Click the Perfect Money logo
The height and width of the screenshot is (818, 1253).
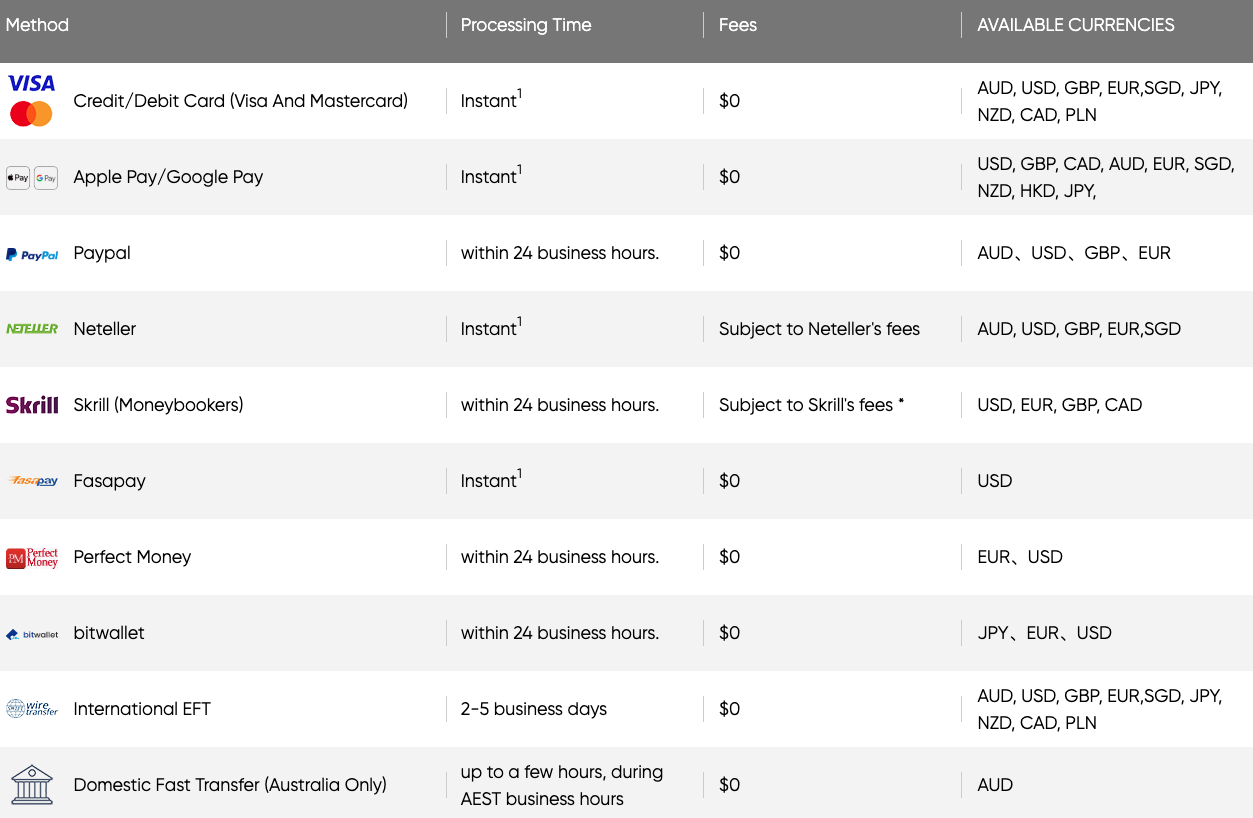tap(32, 558)
